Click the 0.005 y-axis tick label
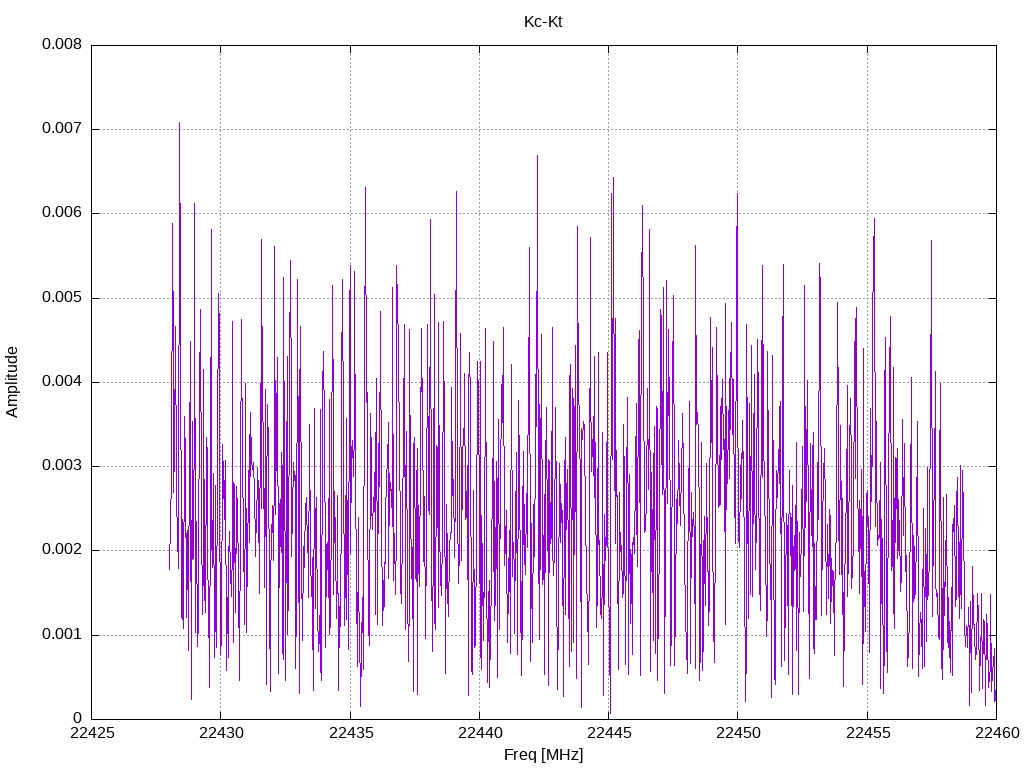The width and height of the screenshot is (1024, 768). pyautogui.click(x=62, y=298)
